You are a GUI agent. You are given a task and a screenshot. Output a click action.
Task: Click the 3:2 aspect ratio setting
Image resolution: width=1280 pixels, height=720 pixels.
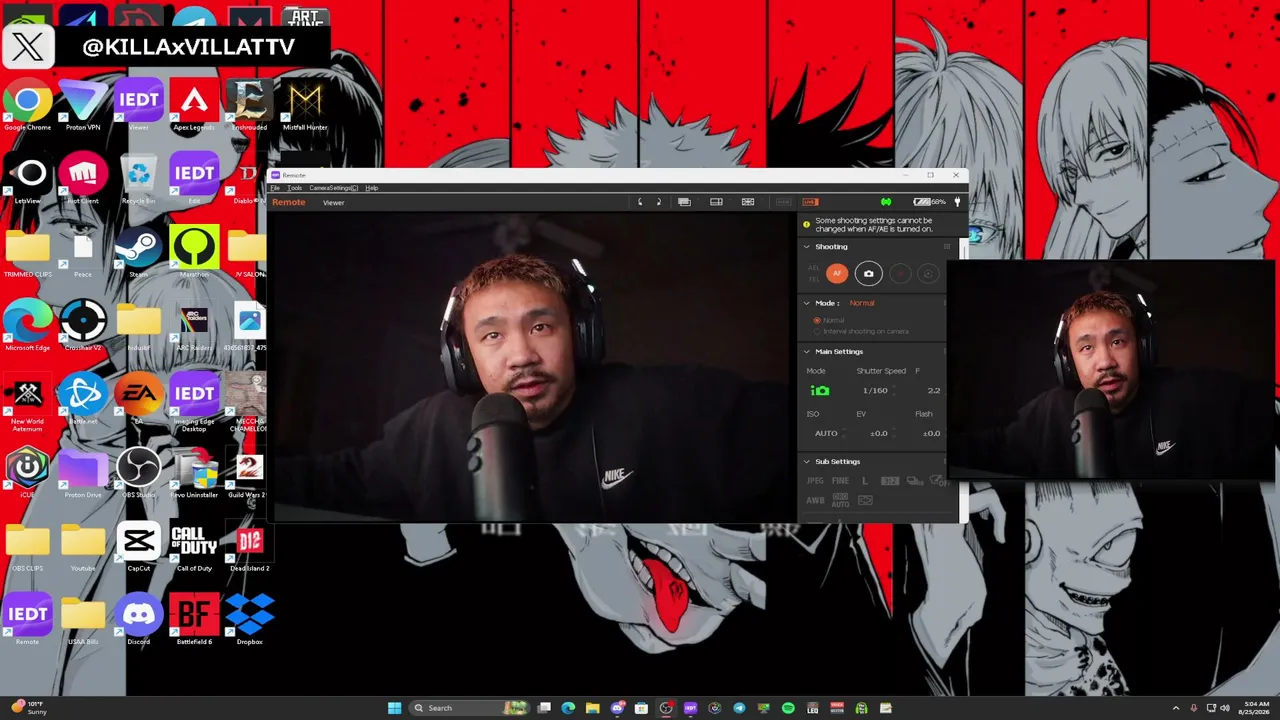point(890,481)
